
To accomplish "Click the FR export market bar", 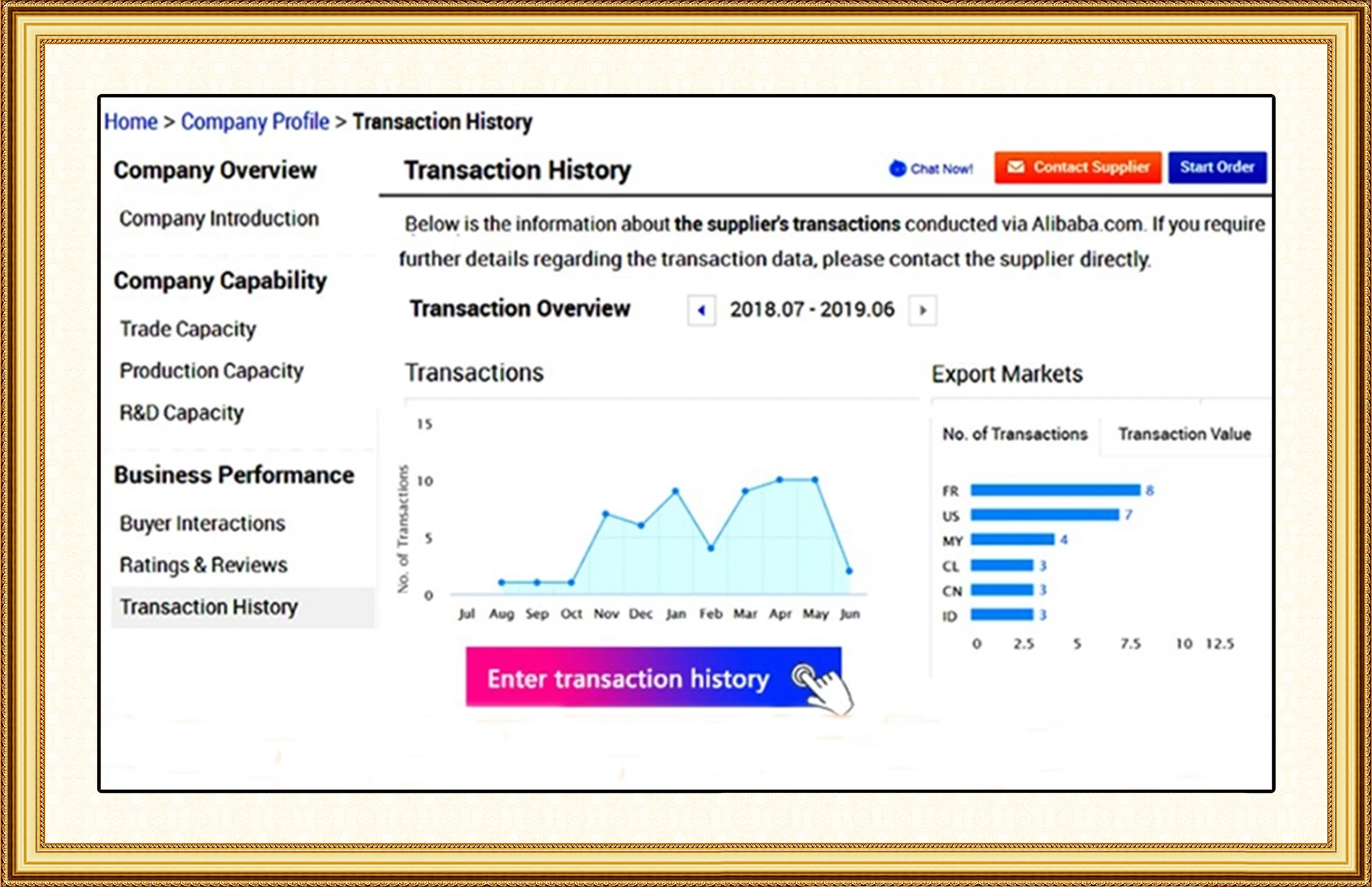I will 1055,490.
